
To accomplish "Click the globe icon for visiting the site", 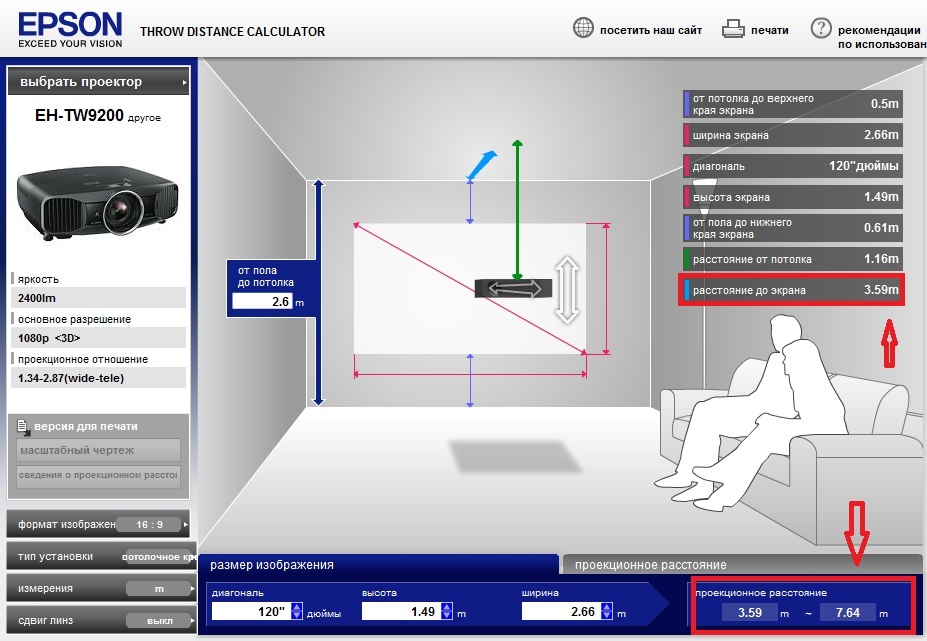I will point(583,28).
